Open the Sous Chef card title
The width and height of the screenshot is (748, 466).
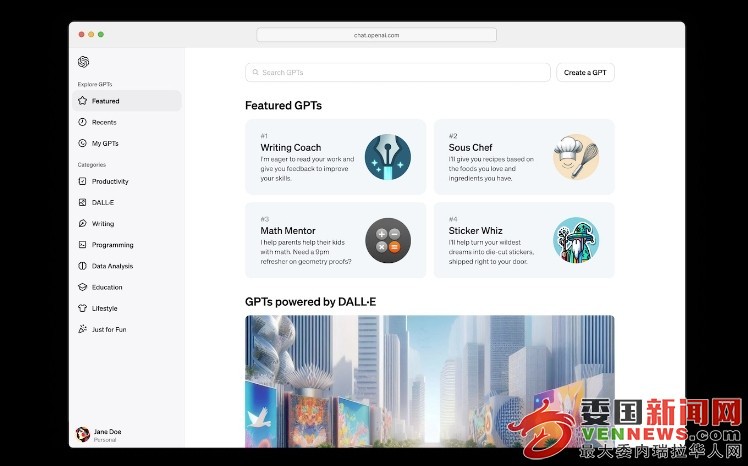click(470, 147)
